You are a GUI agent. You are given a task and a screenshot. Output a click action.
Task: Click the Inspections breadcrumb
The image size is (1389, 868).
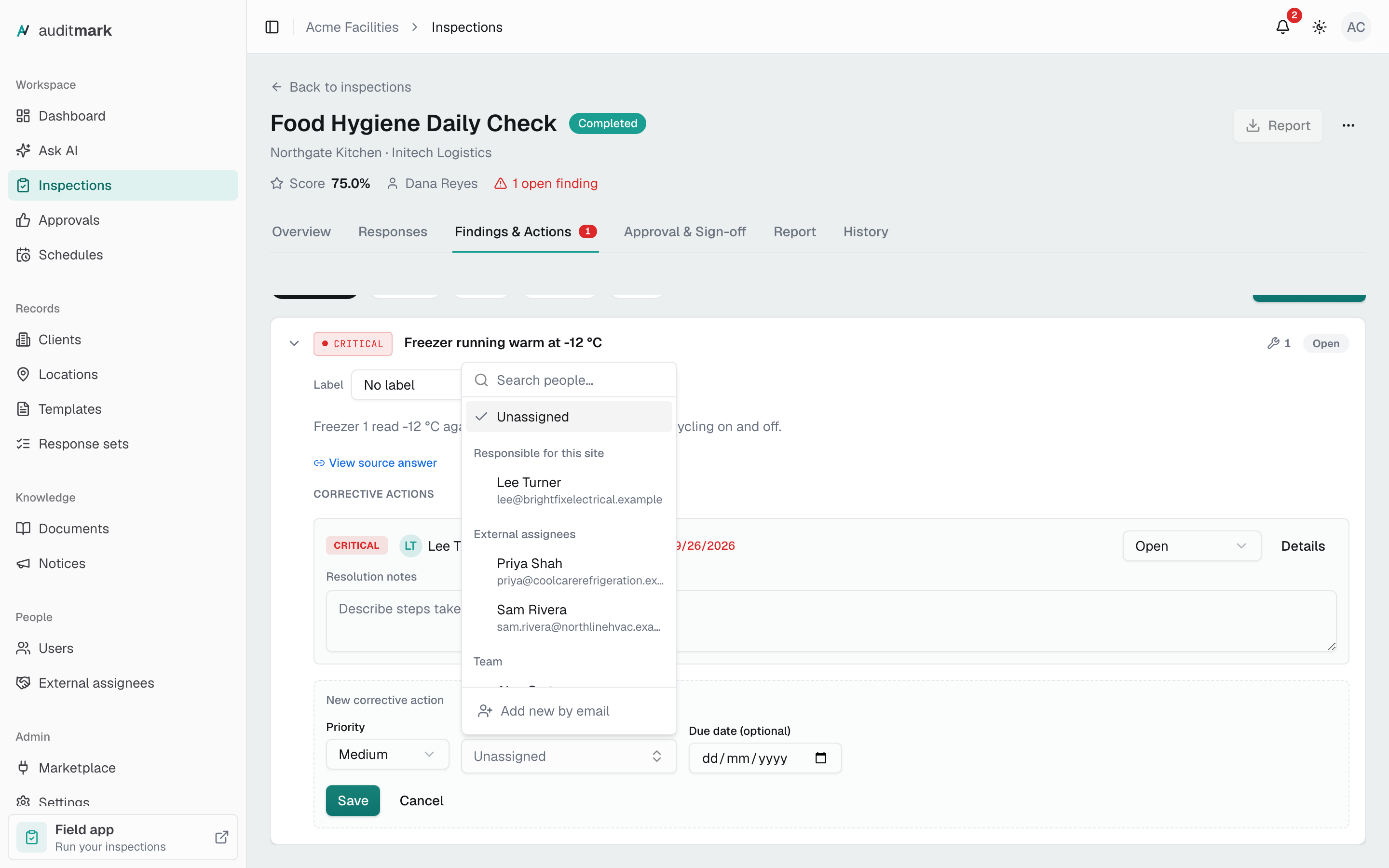(x=467, y=27)
